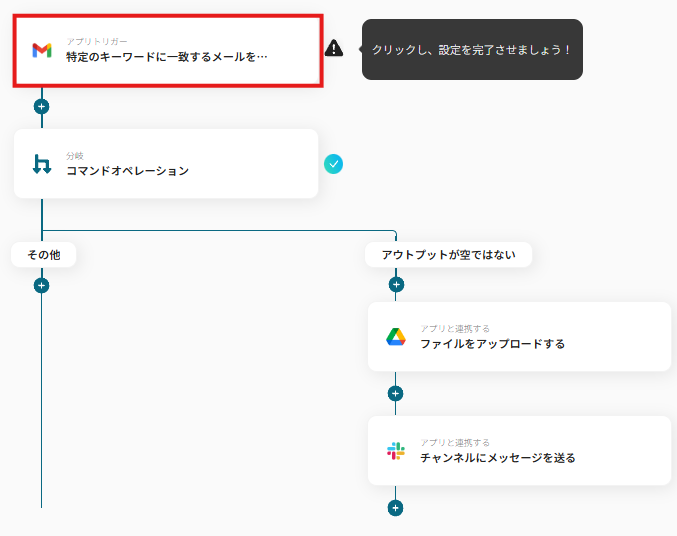The image size is (677, 536).
Task: Open the ファイルをアップロードする card
Action: coord(519,336)
